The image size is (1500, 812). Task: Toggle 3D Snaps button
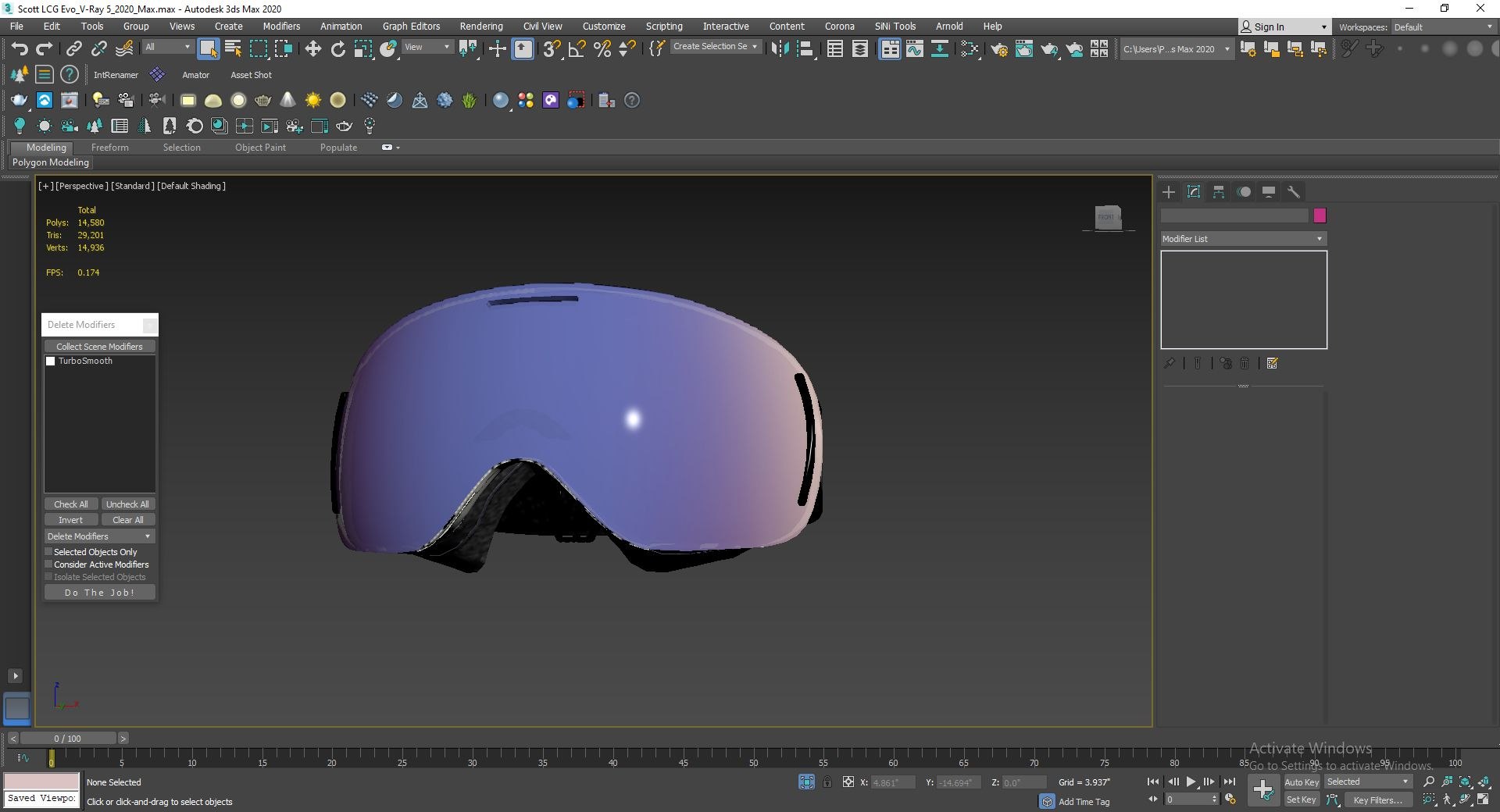pyautogui.click(x=552, y=49)
